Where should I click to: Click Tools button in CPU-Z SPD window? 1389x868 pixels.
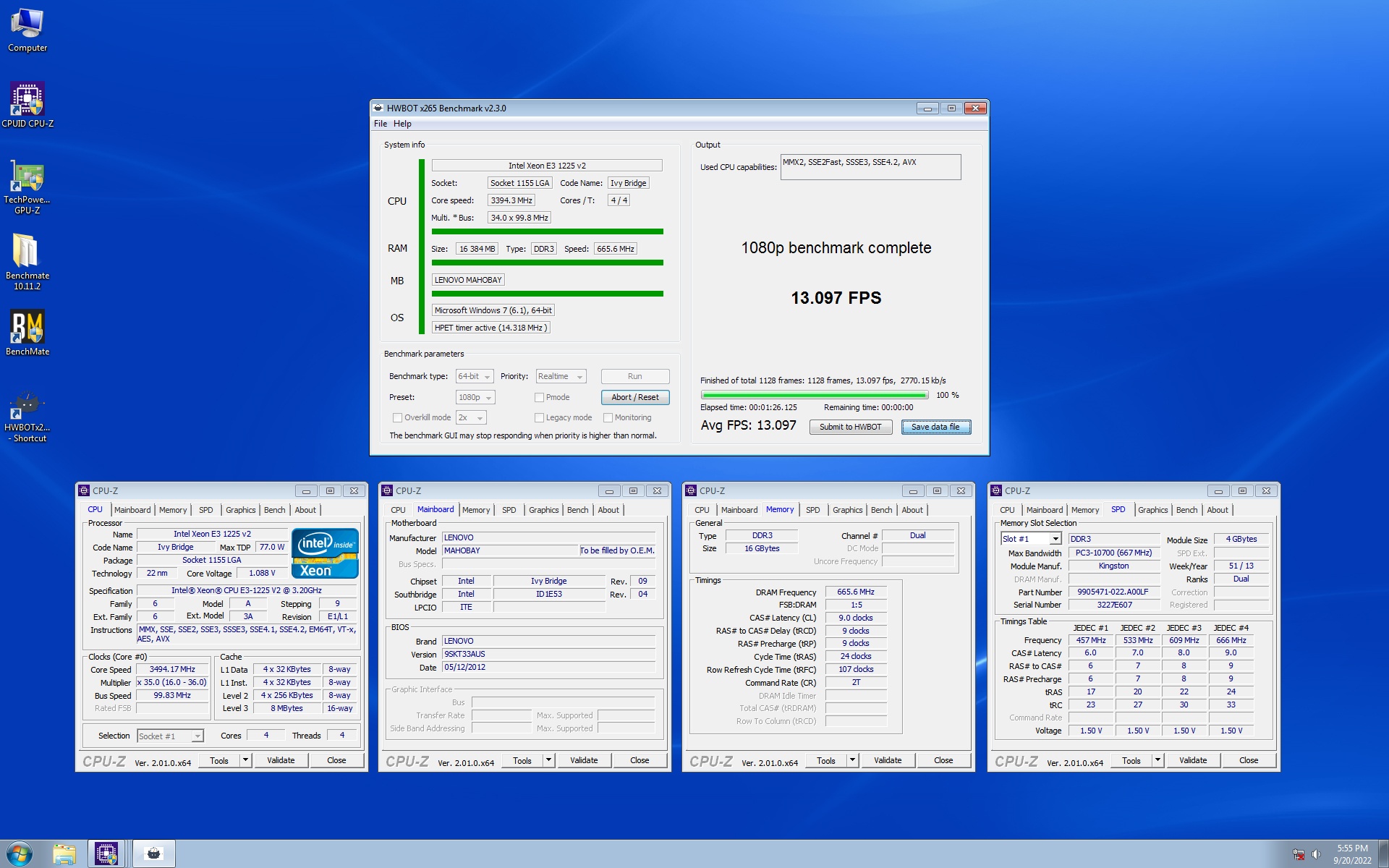click(x=1131, y=760)
